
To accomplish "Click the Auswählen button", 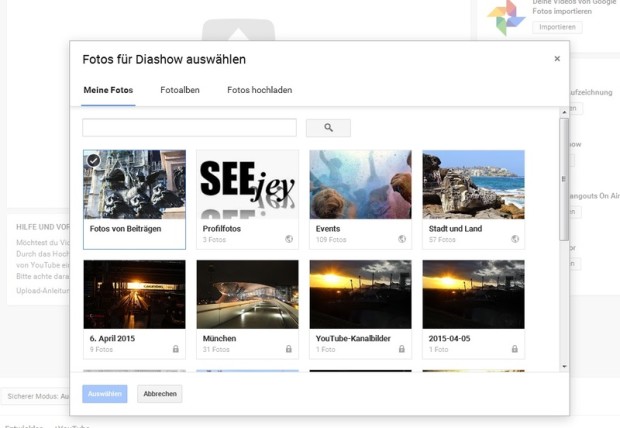I will coord(105,394).
